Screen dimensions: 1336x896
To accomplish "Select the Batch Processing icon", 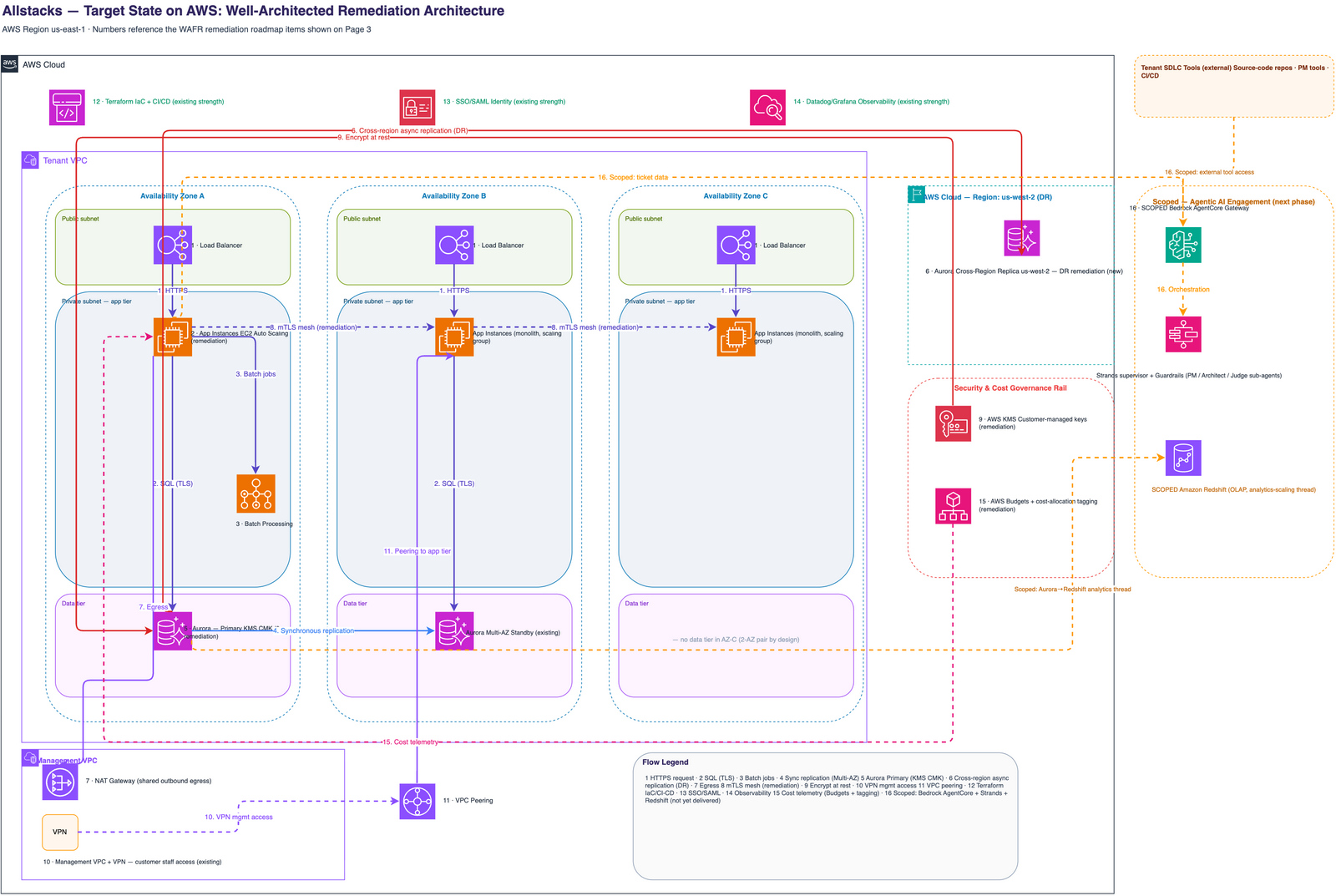I will point(256,494).
